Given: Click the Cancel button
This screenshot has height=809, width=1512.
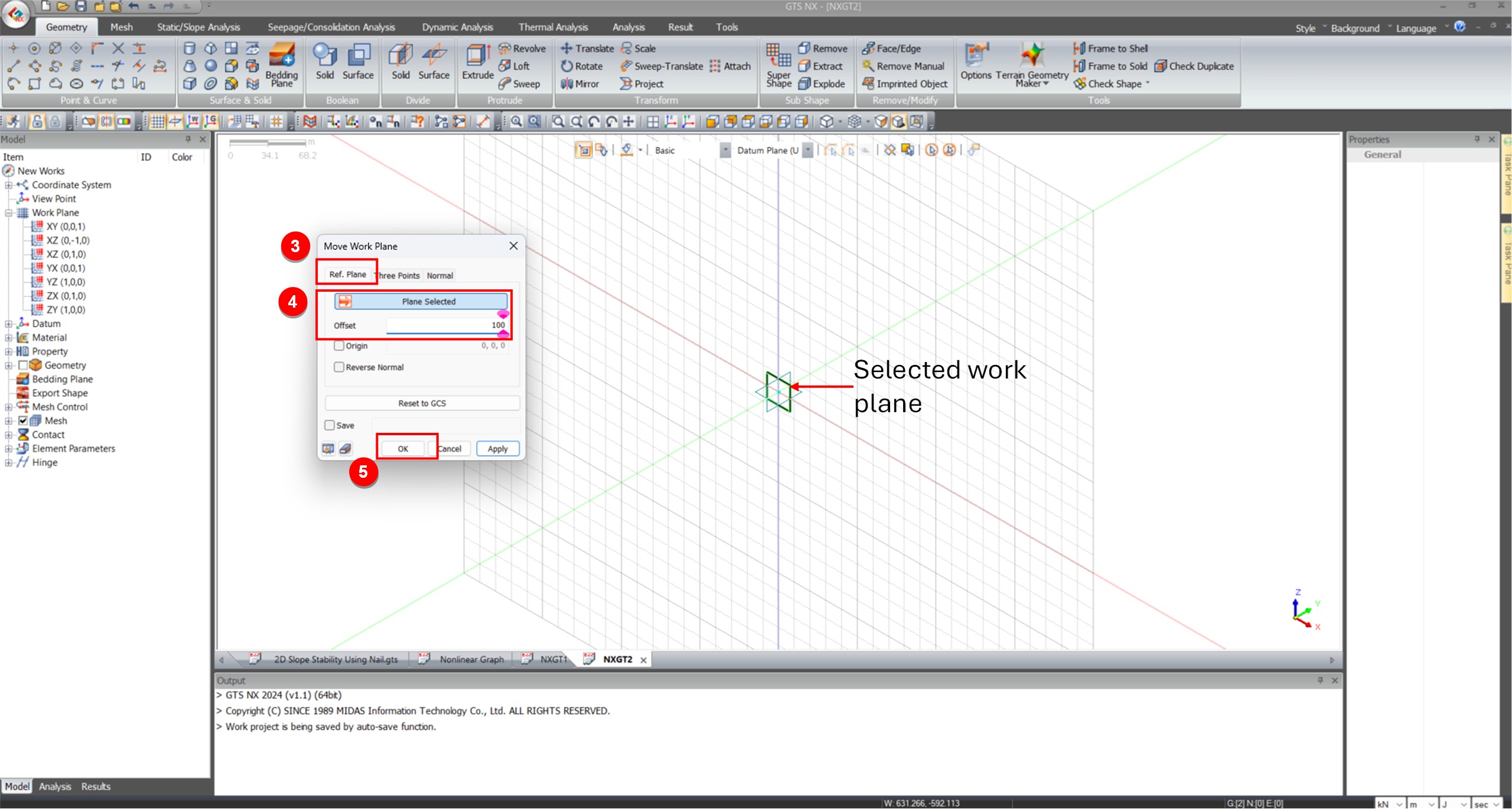Looking at the screenshot, I should [450, 449].
